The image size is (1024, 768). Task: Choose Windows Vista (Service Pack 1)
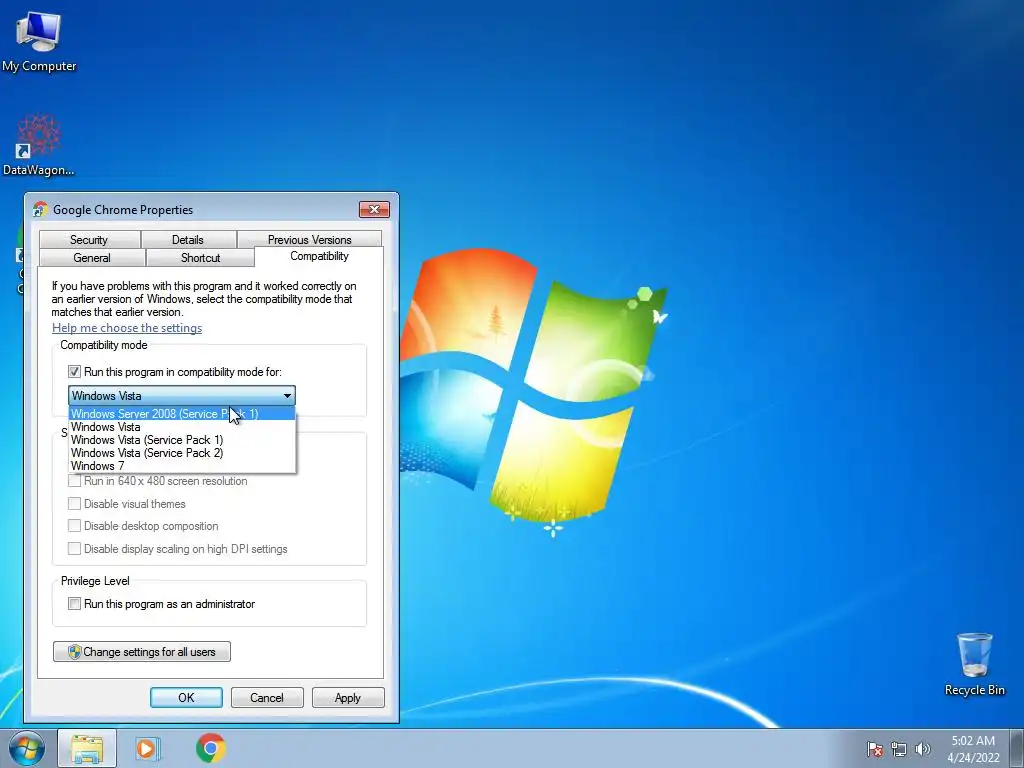click(182, 440)
